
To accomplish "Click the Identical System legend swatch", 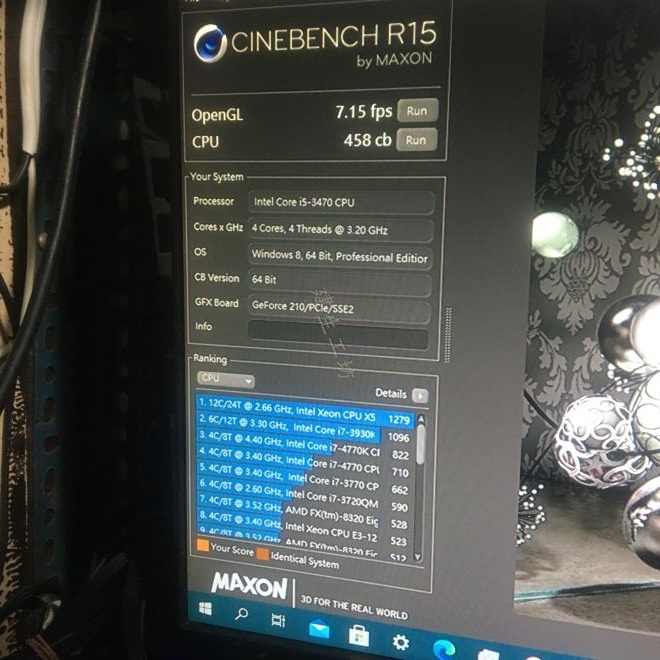I will tap(263, 554).
